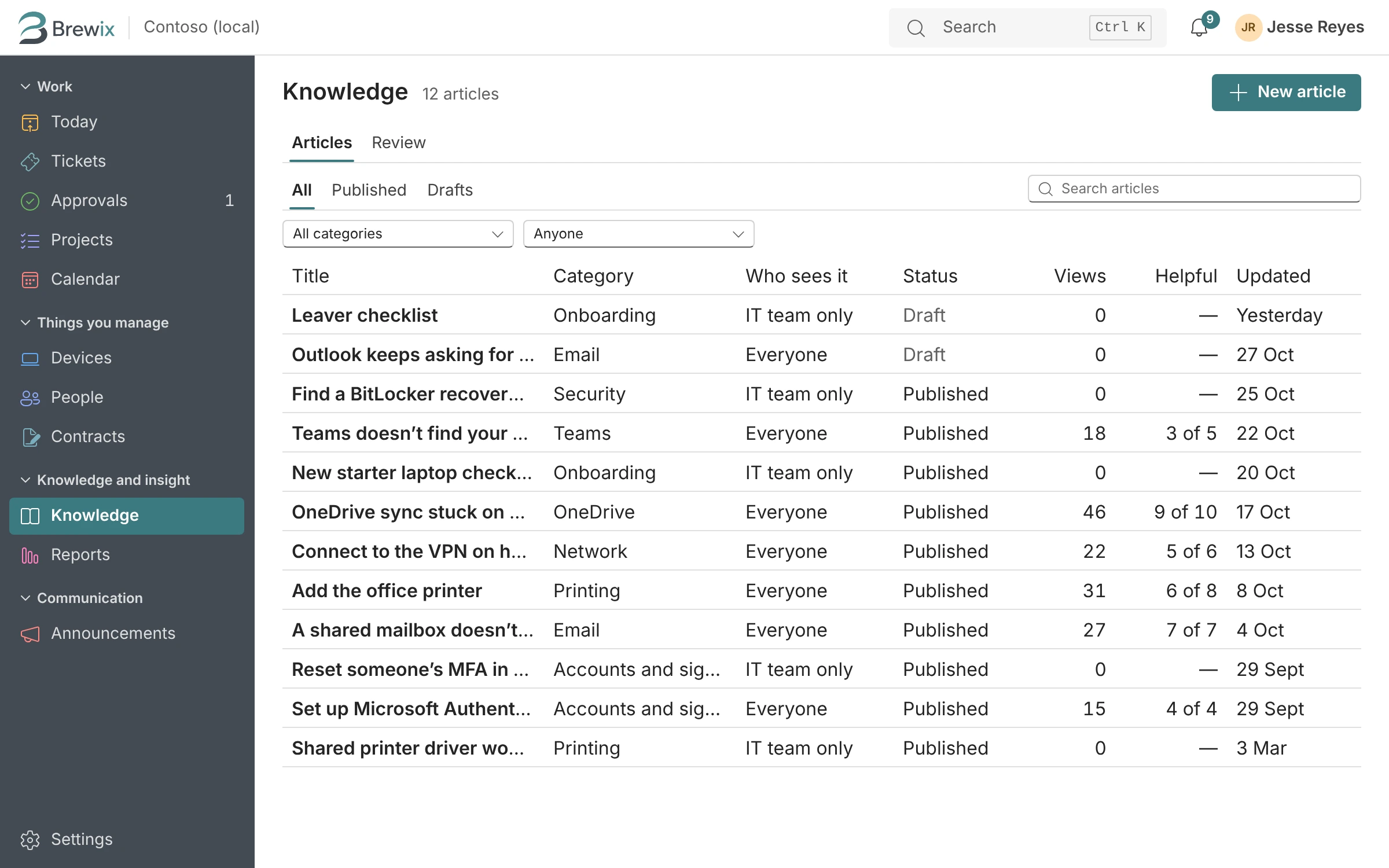Screen dimensions: 1389x868
Task: Click the global Search box
Action: (x=1027, y=27)
